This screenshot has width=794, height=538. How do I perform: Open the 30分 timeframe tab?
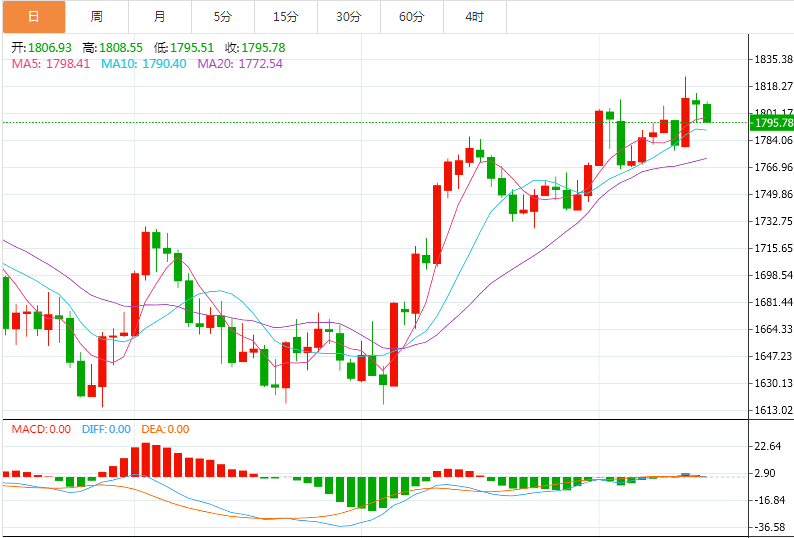(349, 17)
